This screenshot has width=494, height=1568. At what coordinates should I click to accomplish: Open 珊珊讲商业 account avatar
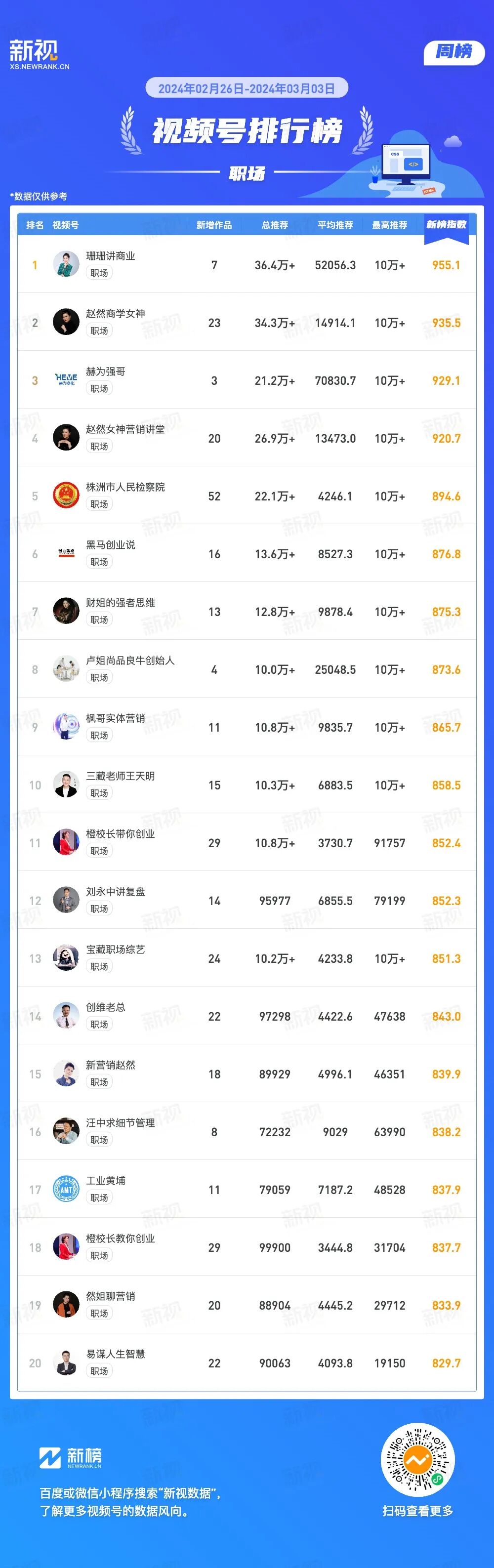pos(66,265)
